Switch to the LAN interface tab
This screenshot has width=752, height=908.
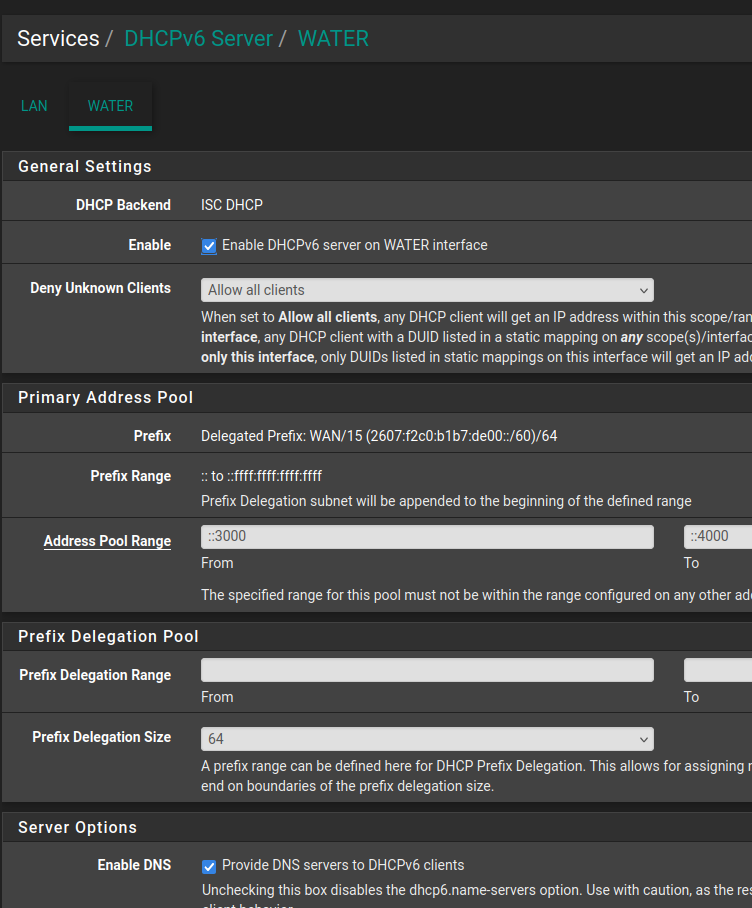(x=34, y=106)
